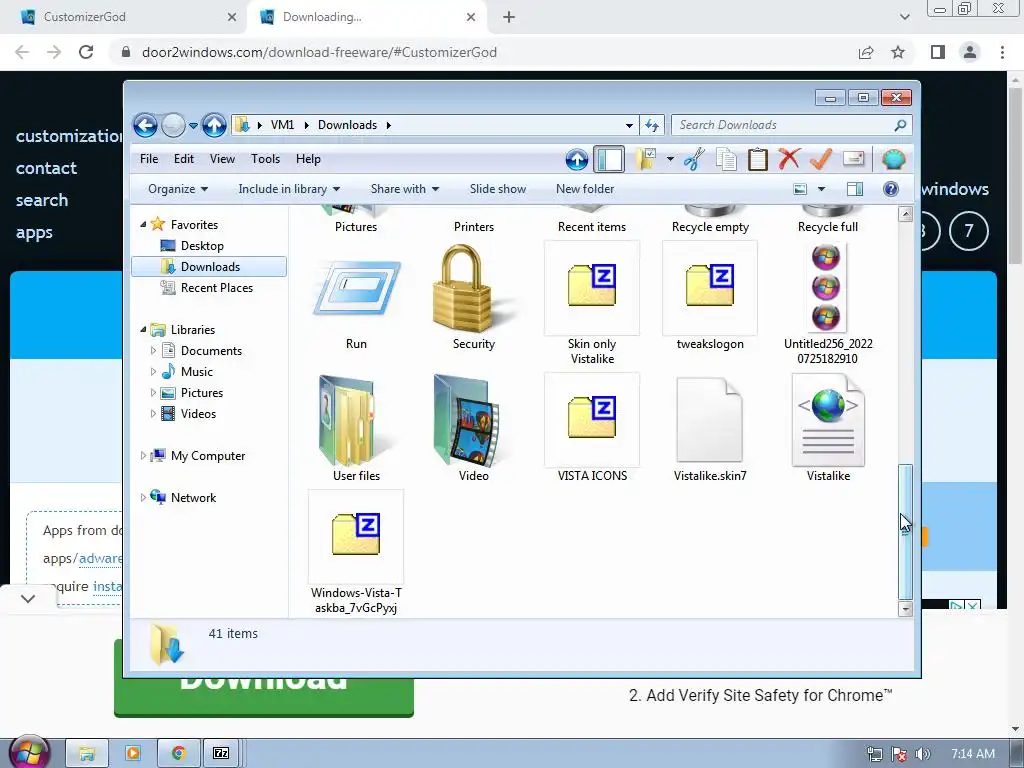
Task: Select Desktop under Favorites
Action: coord(202,246)
